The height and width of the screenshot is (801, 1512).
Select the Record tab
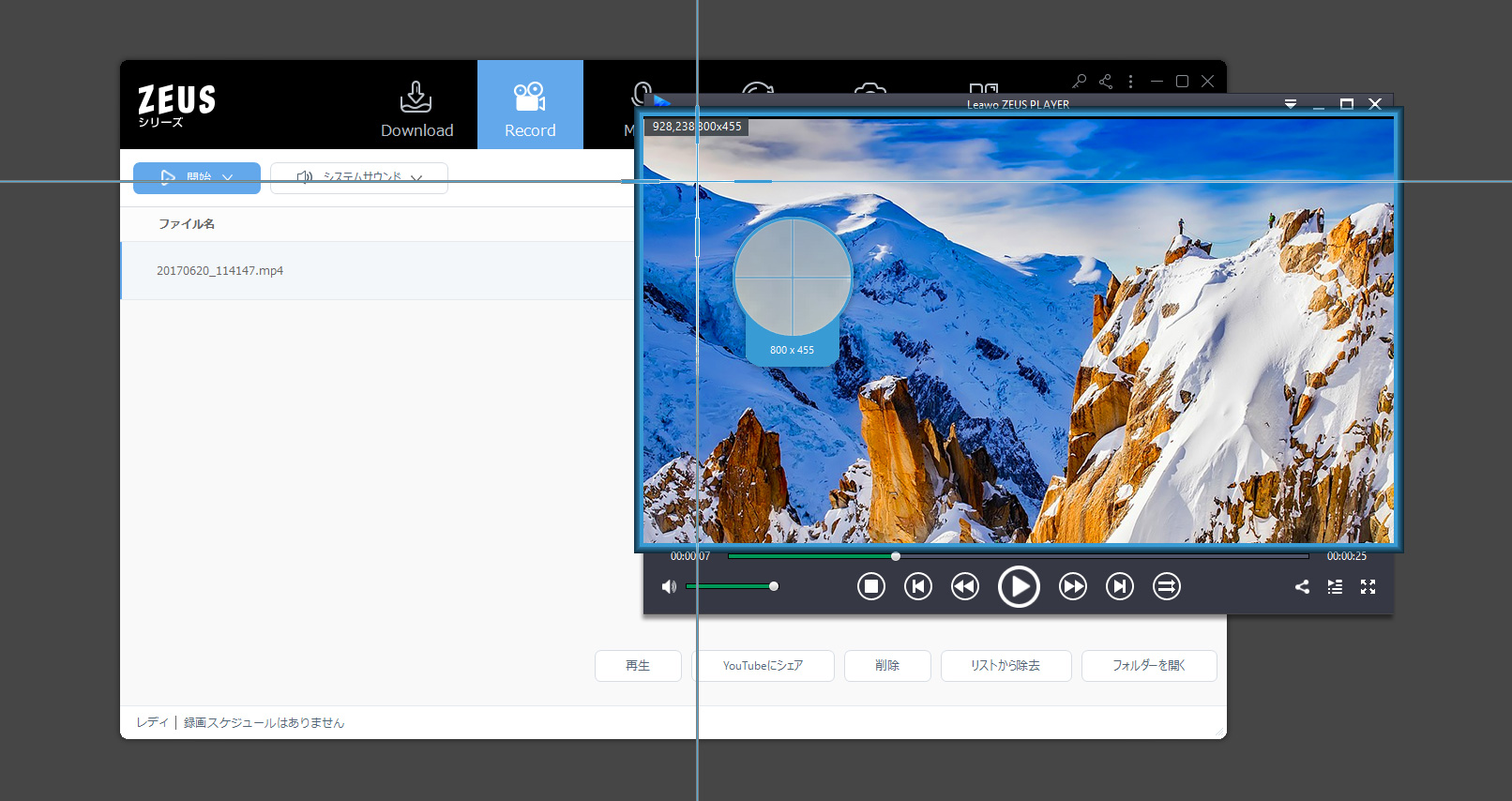point(530,106)
